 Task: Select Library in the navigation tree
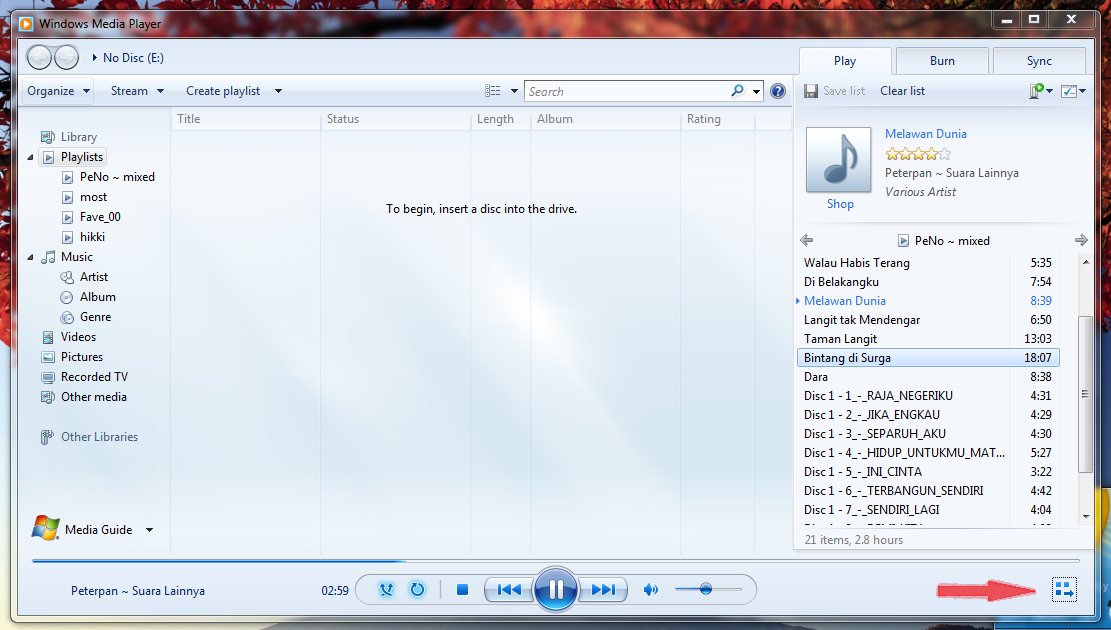(x=79, y=137)
